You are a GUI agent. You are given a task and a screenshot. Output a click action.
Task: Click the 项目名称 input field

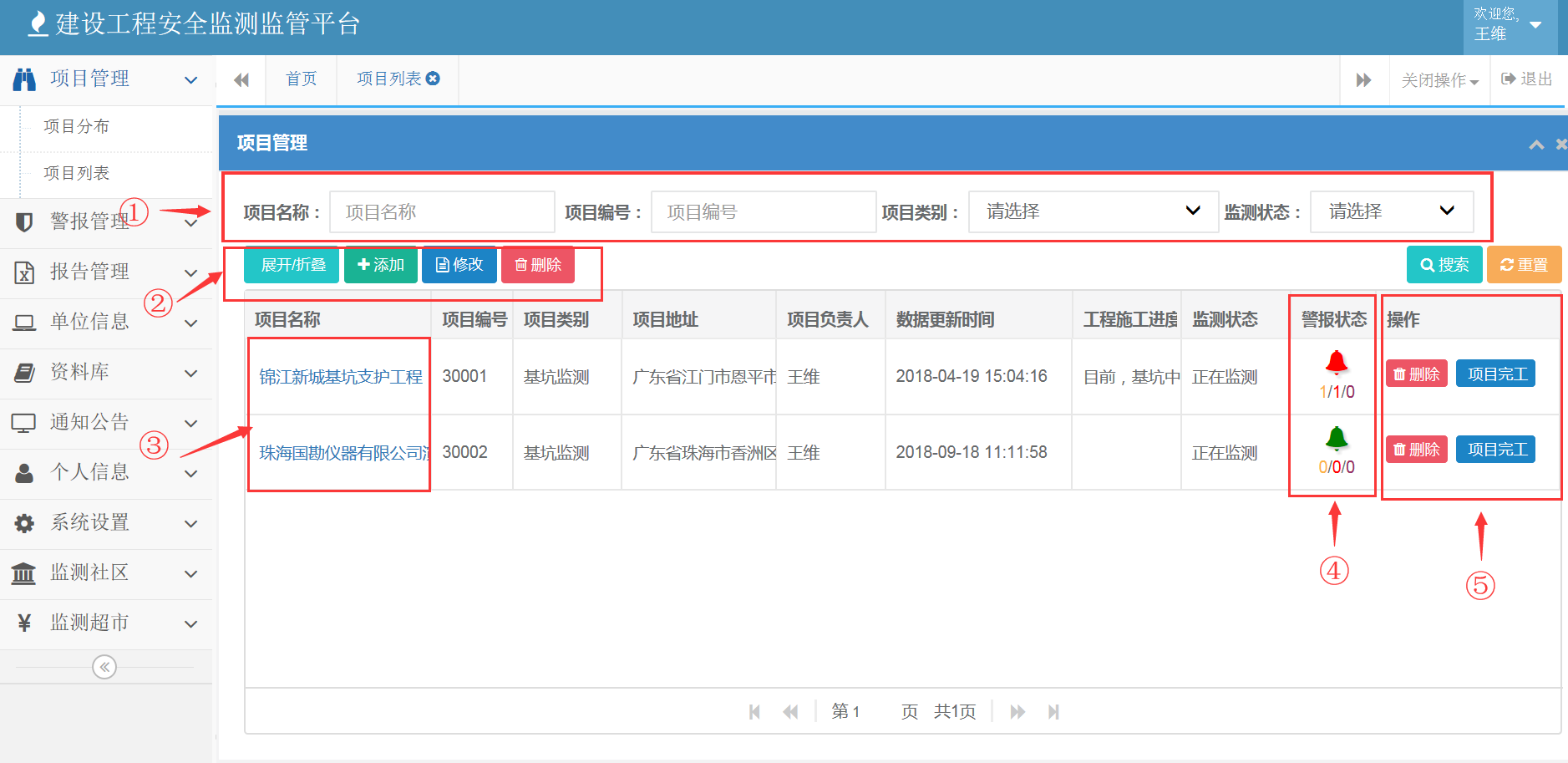click(x=442, y=211)
